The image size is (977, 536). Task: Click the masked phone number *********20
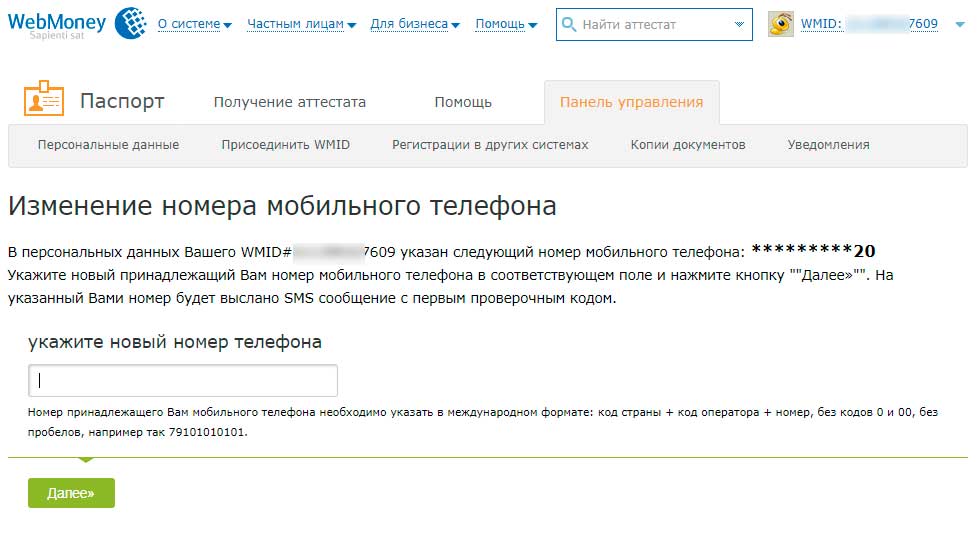pos(813,251)
